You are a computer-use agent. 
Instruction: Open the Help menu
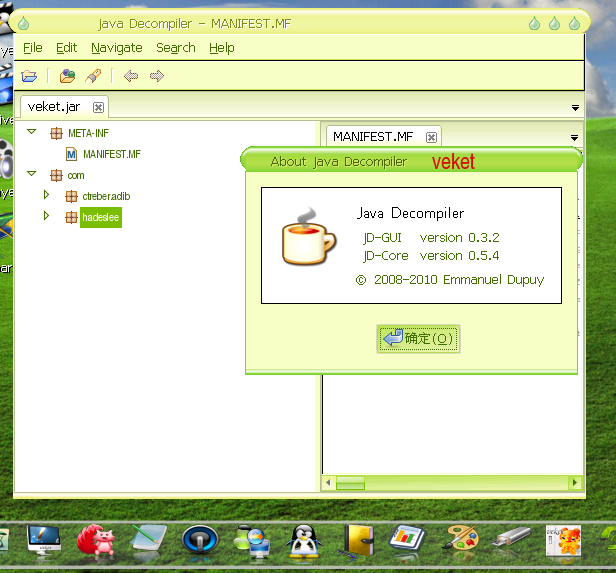(222, 48)
